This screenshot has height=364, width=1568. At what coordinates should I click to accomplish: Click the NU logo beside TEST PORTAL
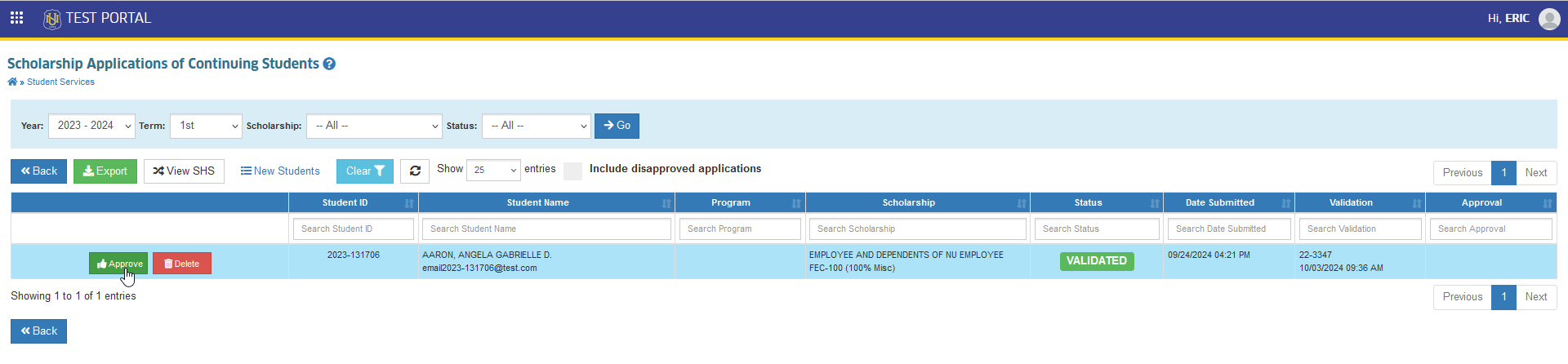coord(51,19)
